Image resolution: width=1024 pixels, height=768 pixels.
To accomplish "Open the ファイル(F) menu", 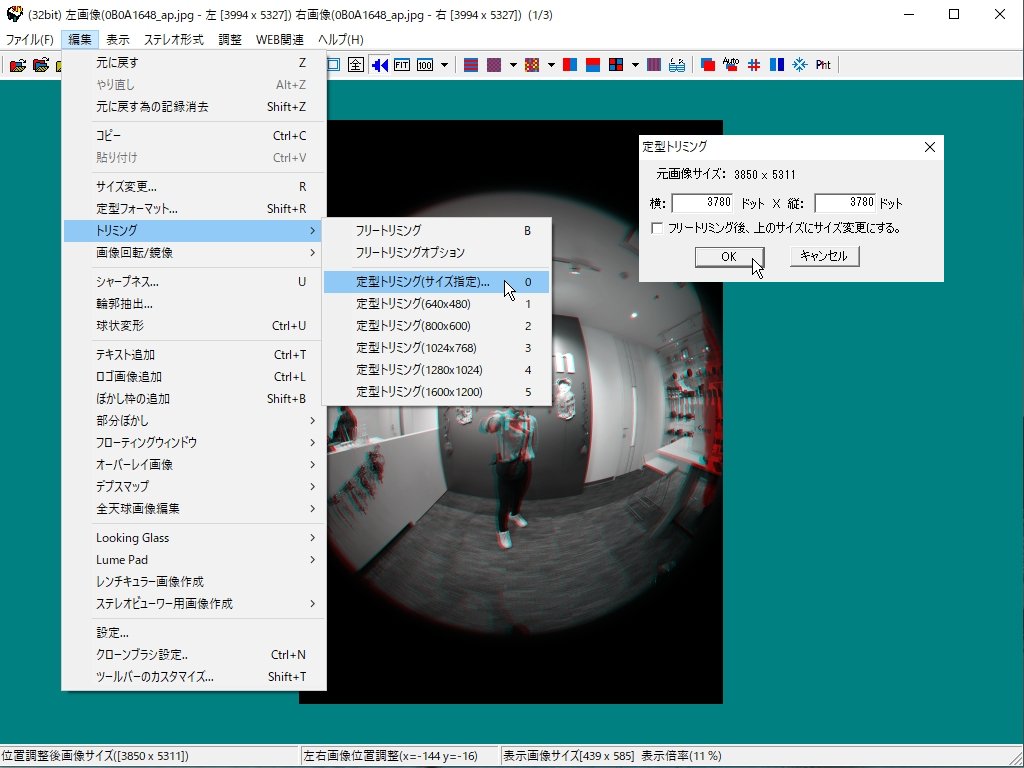I will click(x=29, y=40).
